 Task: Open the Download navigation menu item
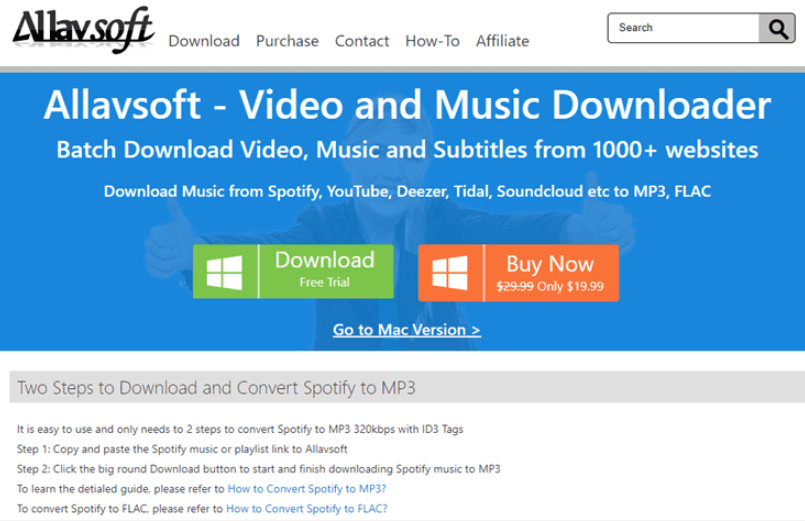pos(204,41)
